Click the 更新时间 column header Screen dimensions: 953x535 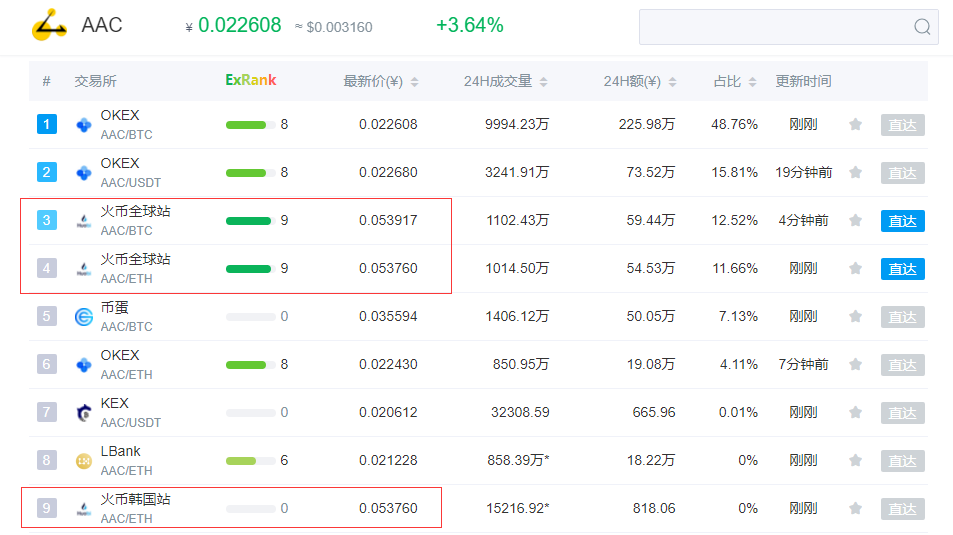pos(803,81)
